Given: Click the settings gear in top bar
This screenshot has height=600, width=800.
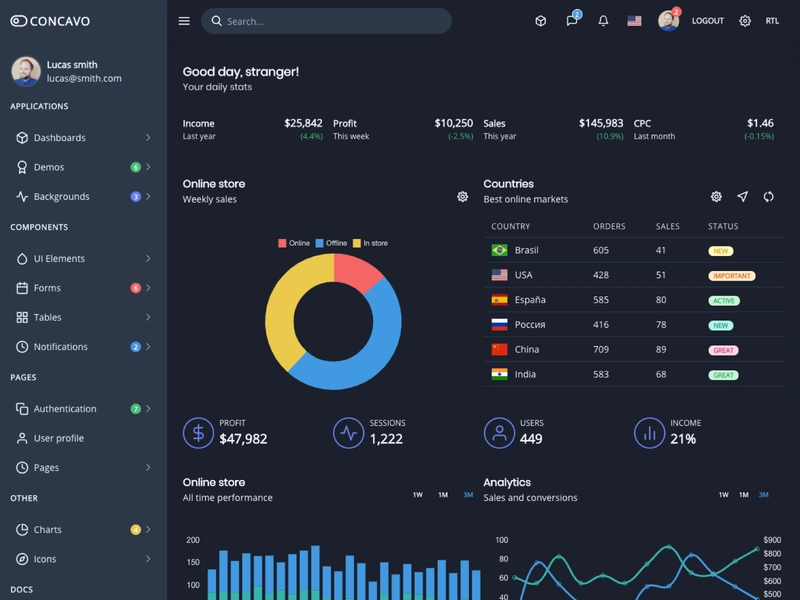Looking at the screenshot, I should coord(745,21).
